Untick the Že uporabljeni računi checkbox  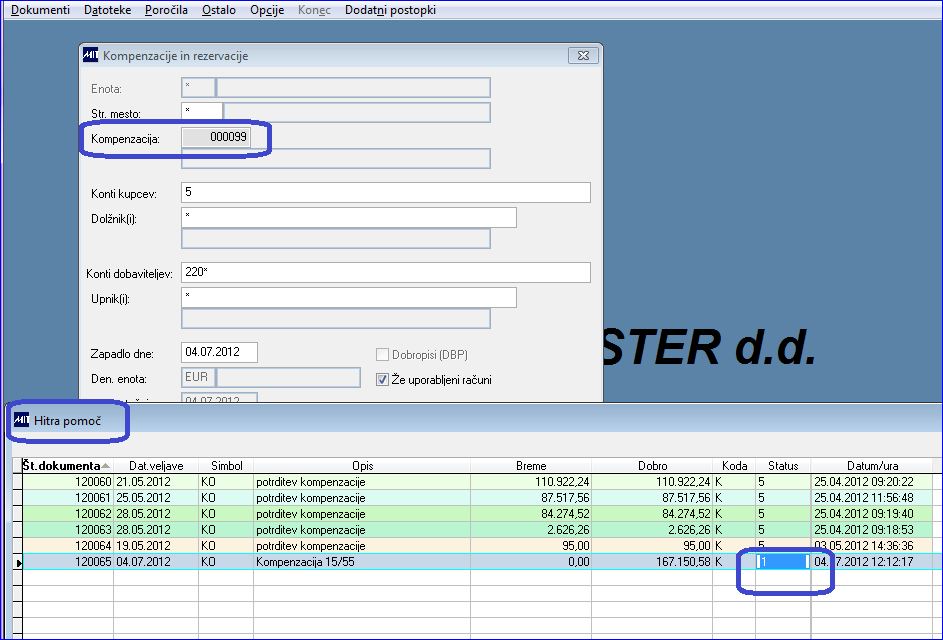click(x=382, y=380)
